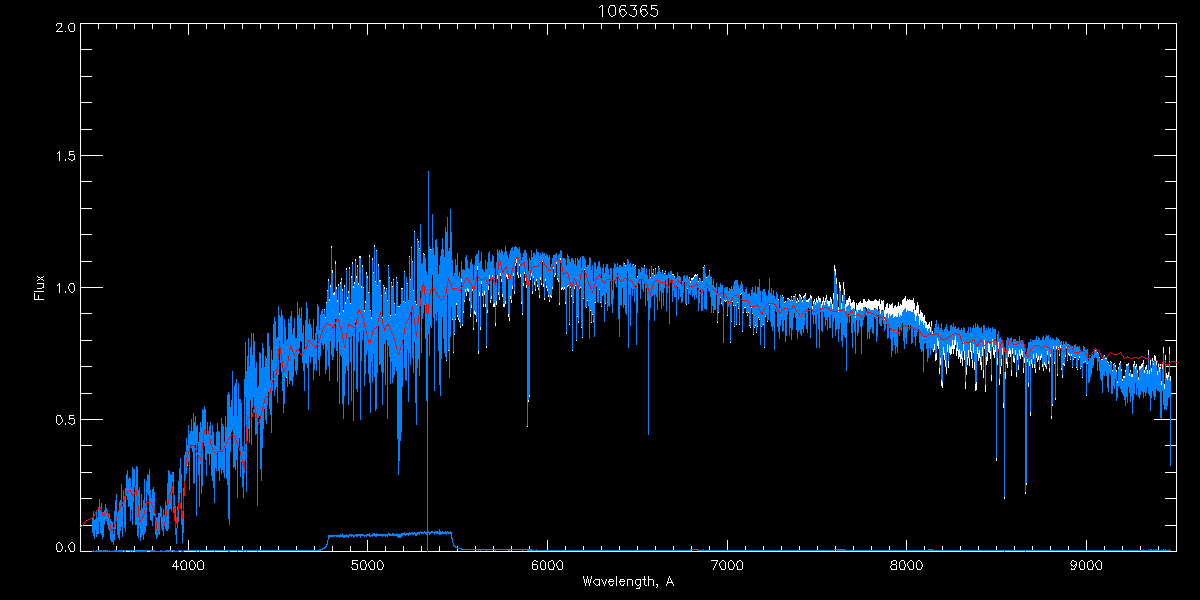Click the tallest flux spike's tip near 5300 Å
This screenshot has height=600, width=1200.
[428, 172]
